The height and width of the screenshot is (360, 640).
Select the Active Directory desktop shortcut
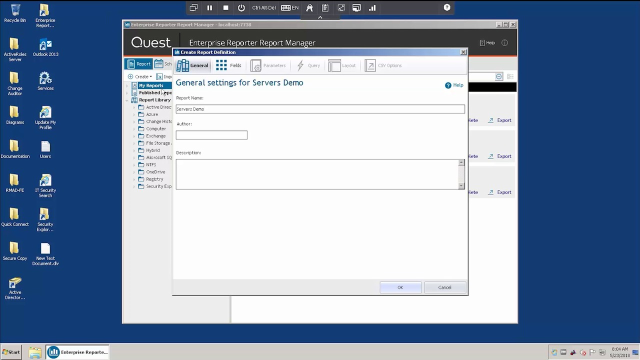[15, 288]
